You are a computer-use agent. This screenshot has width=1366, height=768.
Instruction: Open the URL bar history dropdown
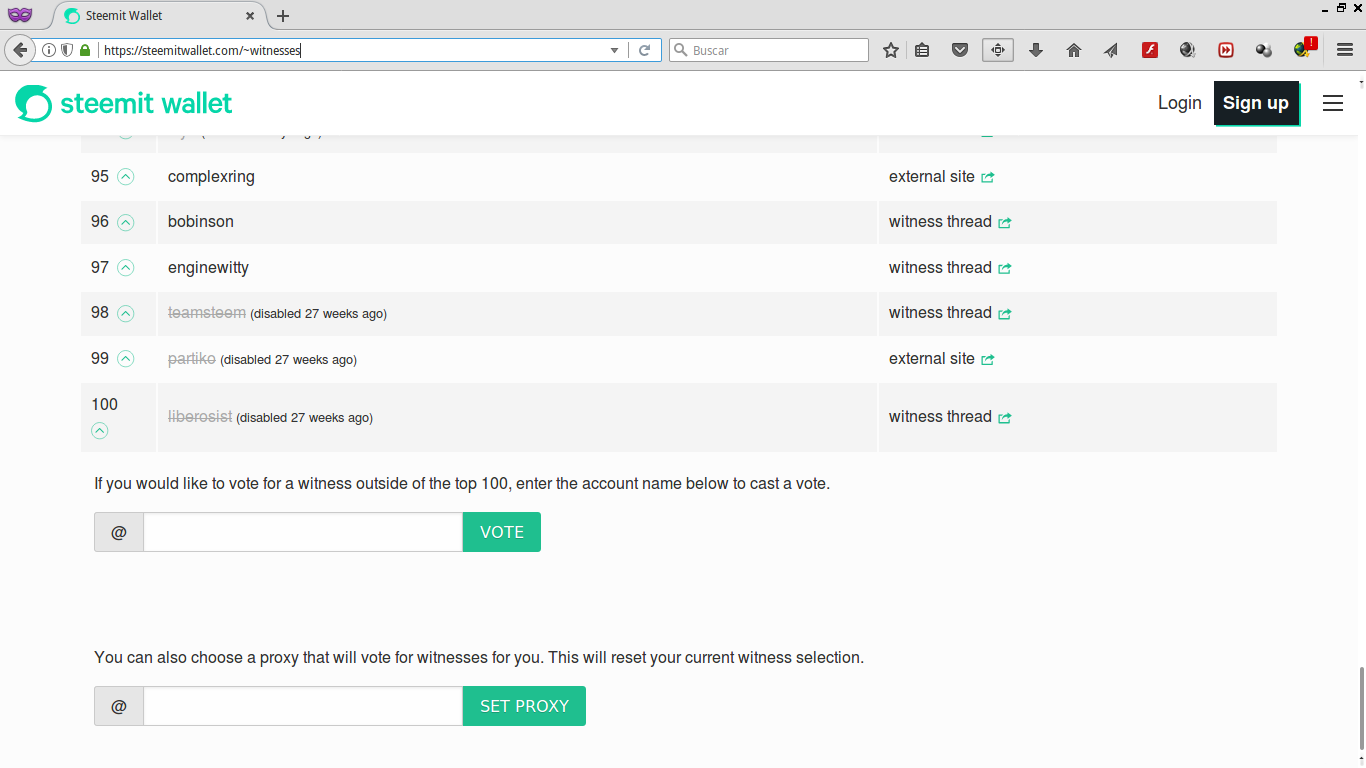[x=615, y=50]
